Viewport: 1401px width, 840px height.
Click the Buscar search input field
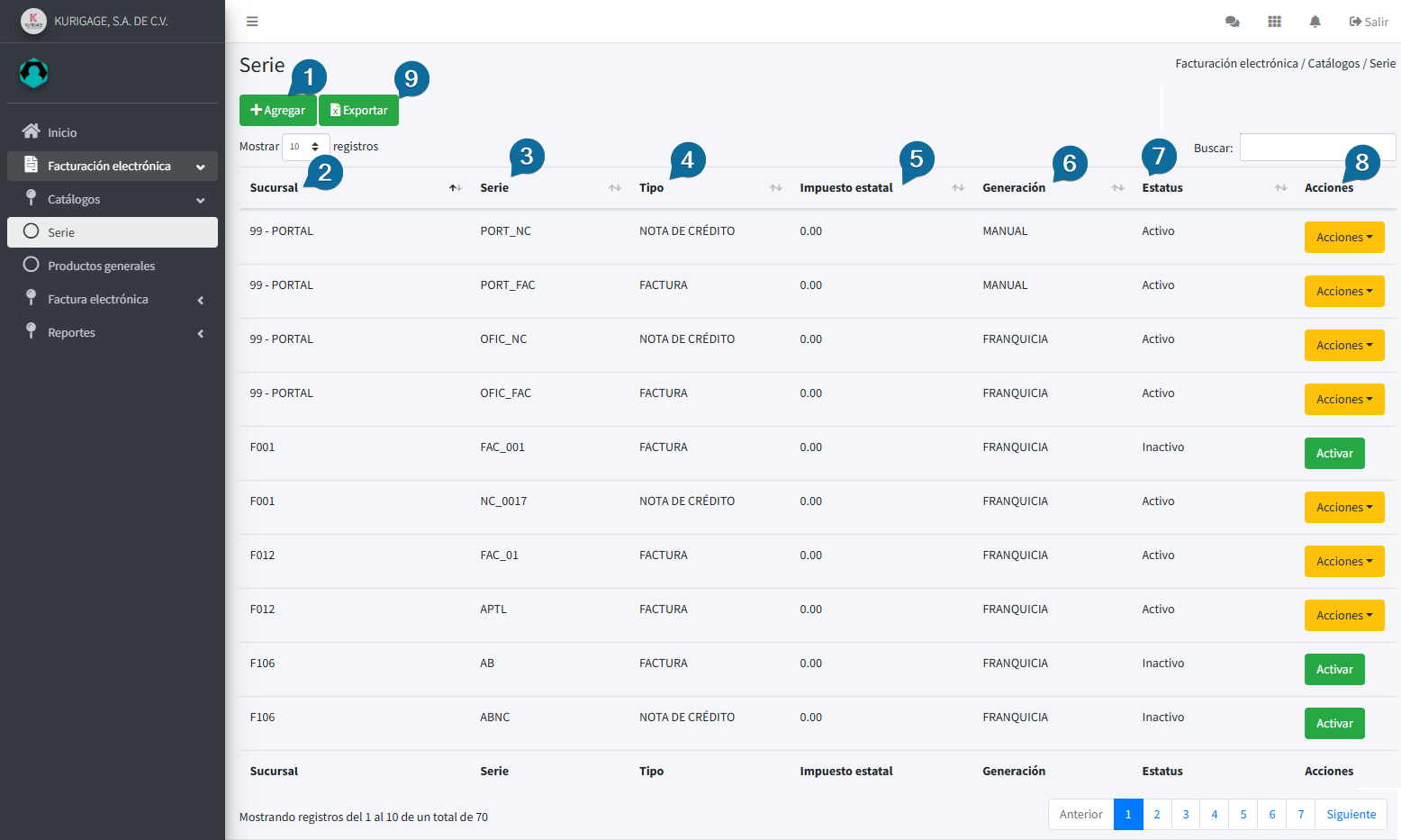tap(1316, 148)
